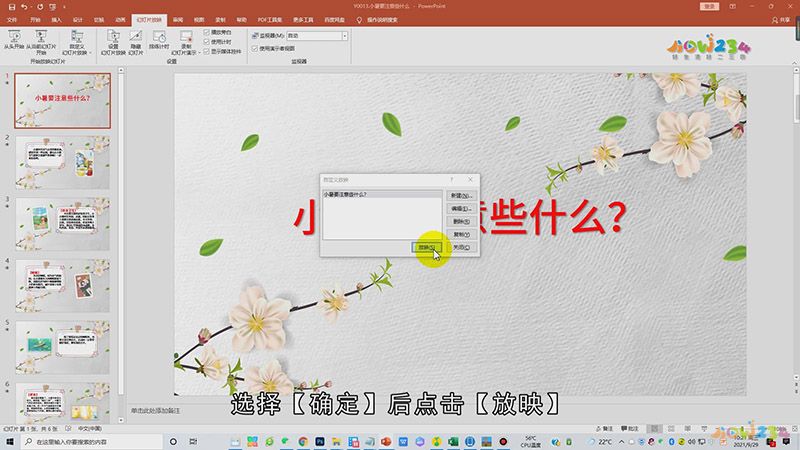
Task: Click the Redo icon in quick access toolbar
Action: click(40, 7)
